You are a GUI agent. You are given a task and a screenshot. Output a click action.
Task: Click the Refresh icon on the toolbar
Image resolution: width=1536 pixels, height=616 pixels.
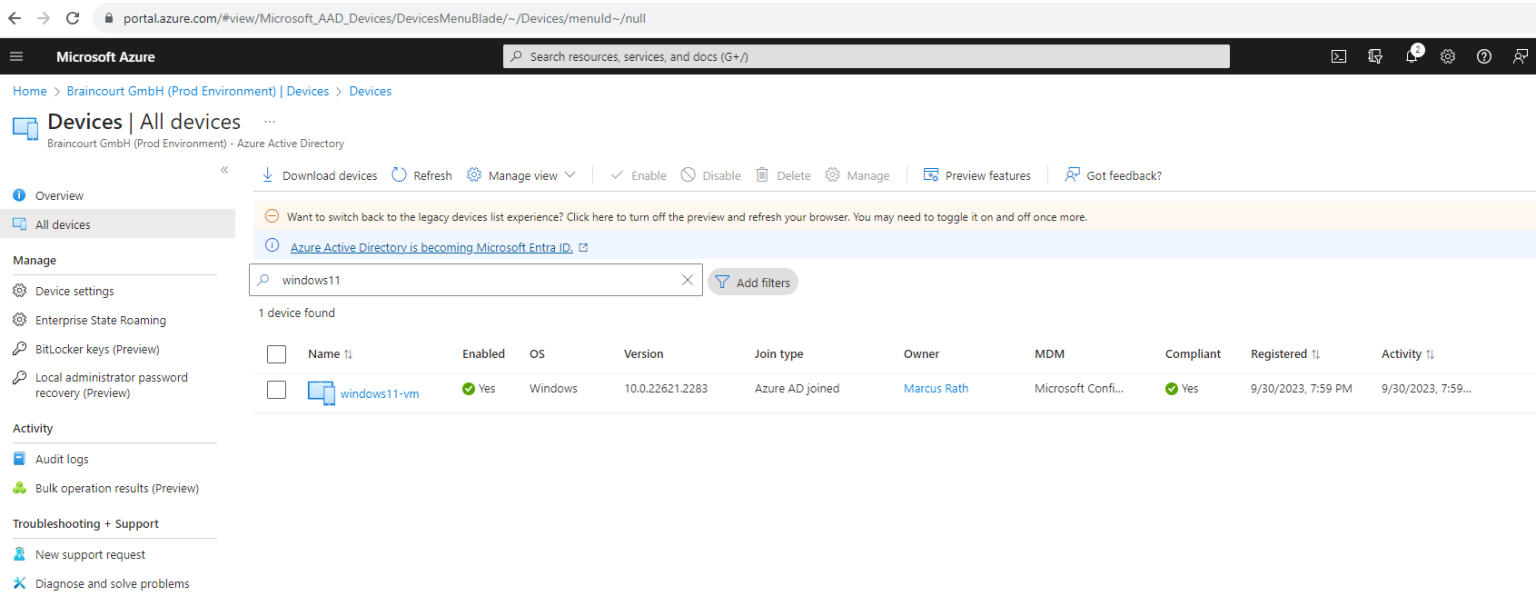point(399,175)
